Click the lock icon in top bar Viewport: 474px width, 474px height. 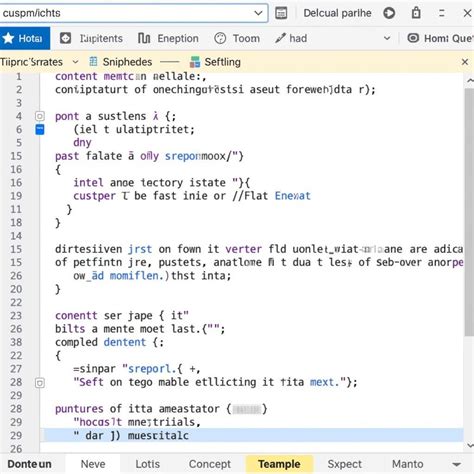point(416,13)
